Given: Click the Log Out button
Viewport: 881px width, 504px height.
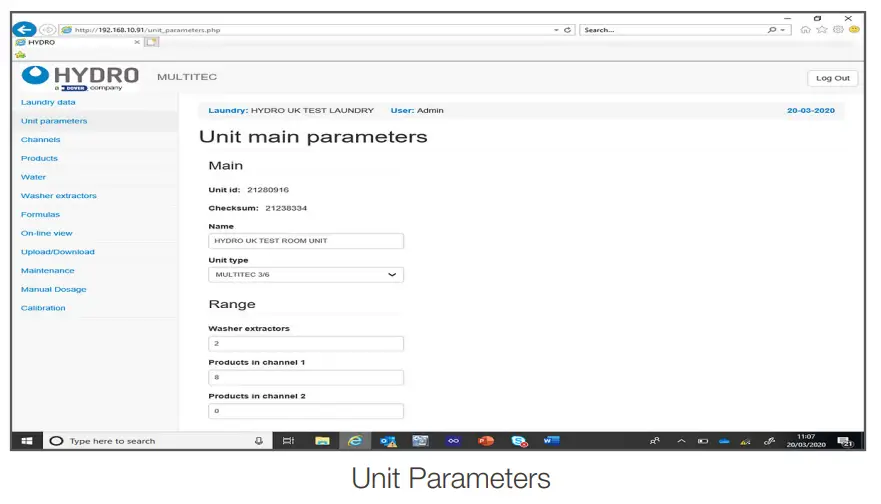Looking at the screenshot, I should point(833,78).
